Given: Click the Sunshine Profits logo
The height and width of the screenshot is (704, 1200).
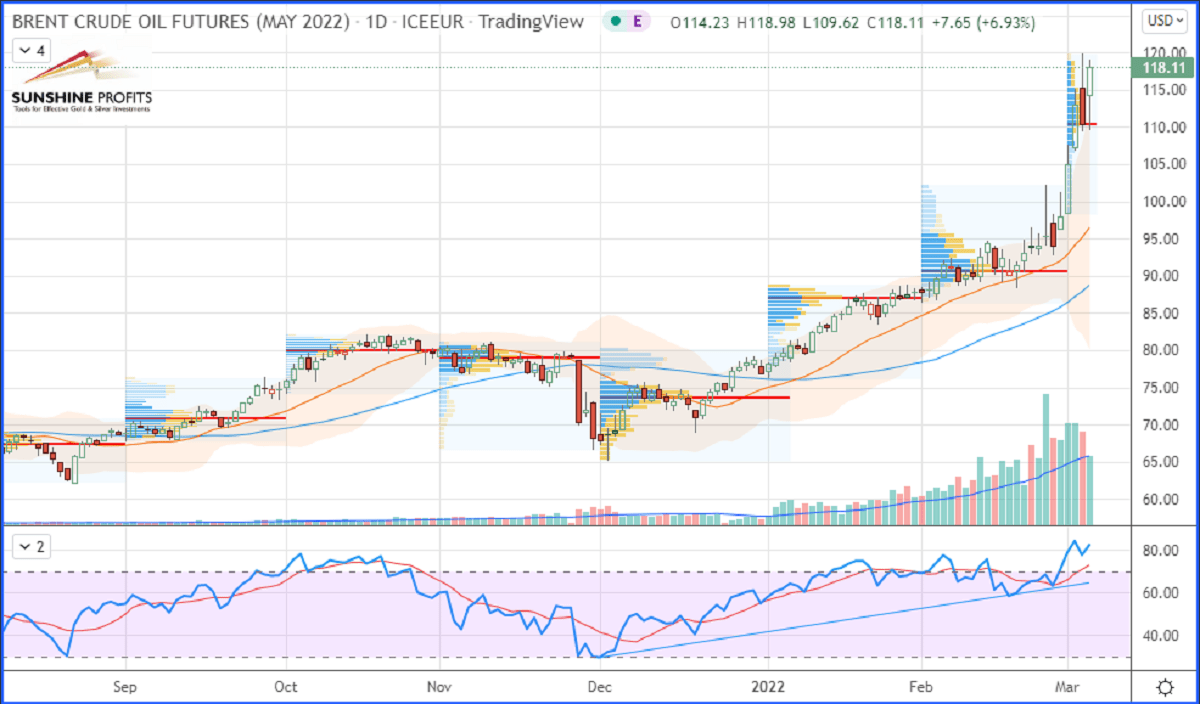Looking at the screenshot, I should click(81, 83).
